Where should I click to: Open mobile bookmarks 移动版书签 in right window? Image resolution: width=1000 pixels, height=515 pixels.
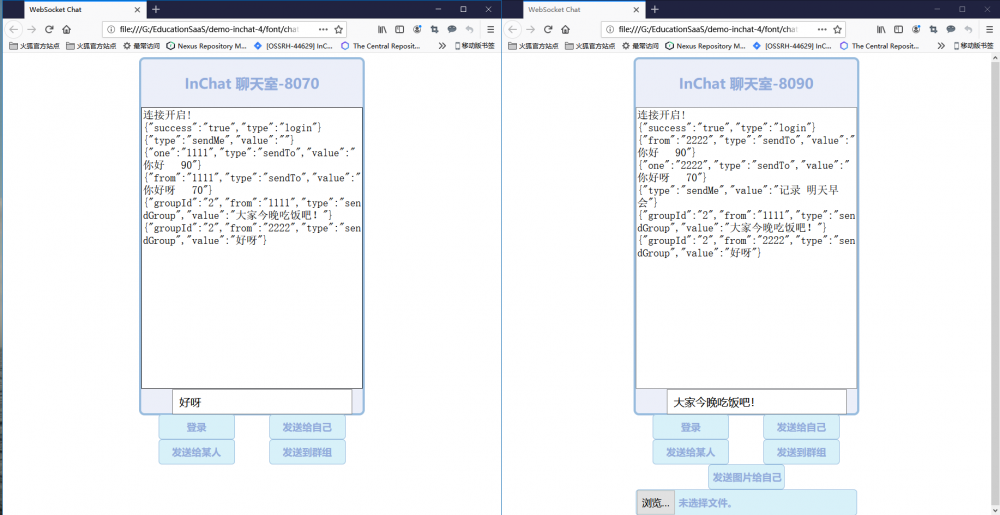tap(973, 46)
